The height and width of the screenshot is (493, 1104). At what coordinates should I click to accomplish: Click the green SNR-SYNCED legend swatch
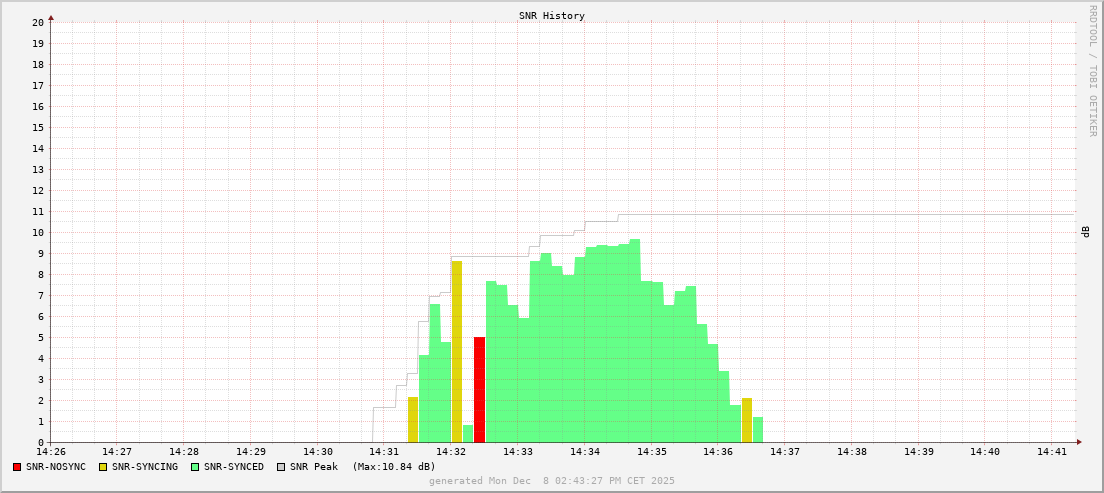coord(195,467)
